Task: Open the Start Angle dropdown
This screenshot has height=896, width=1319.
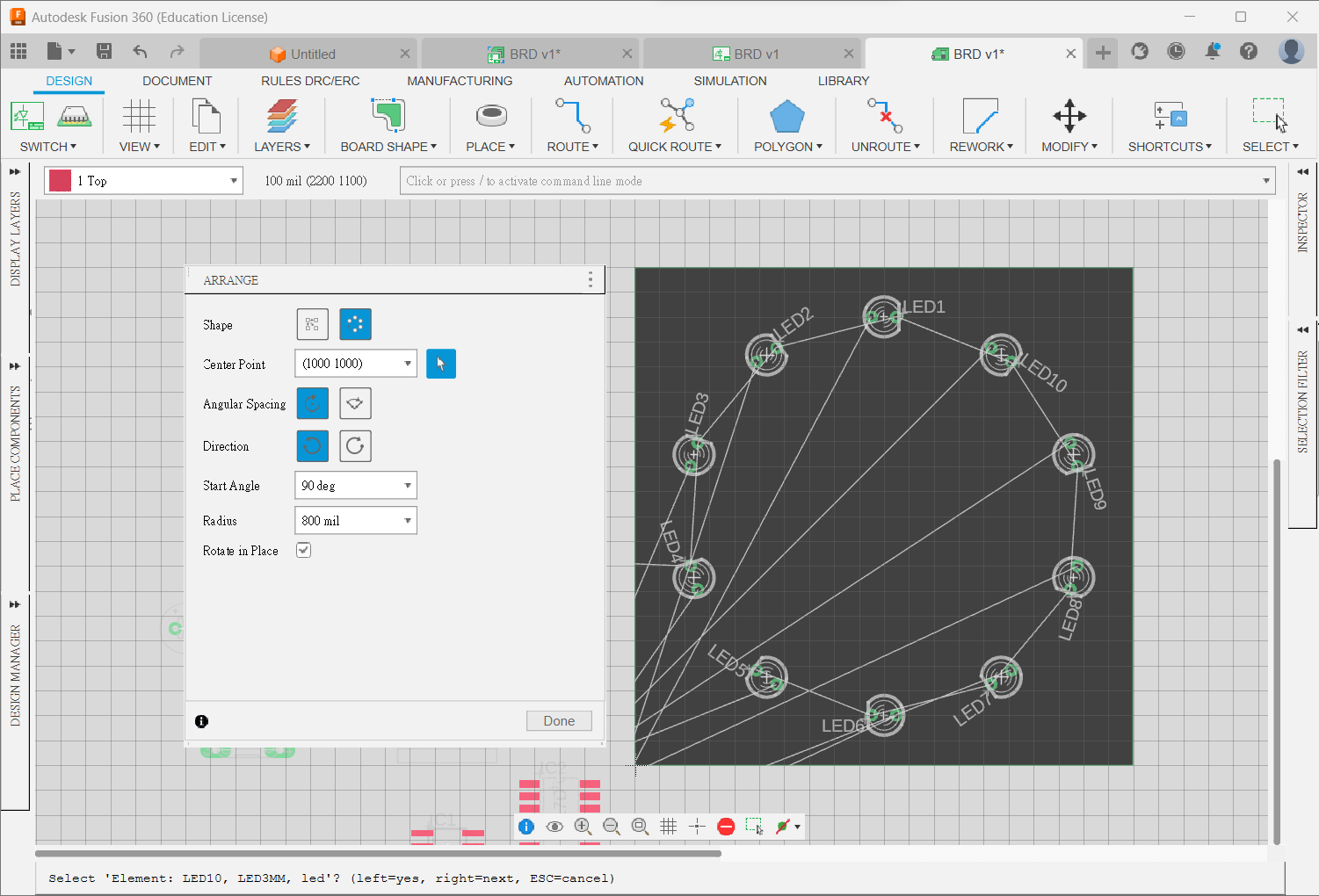Action: click(407, 486)
